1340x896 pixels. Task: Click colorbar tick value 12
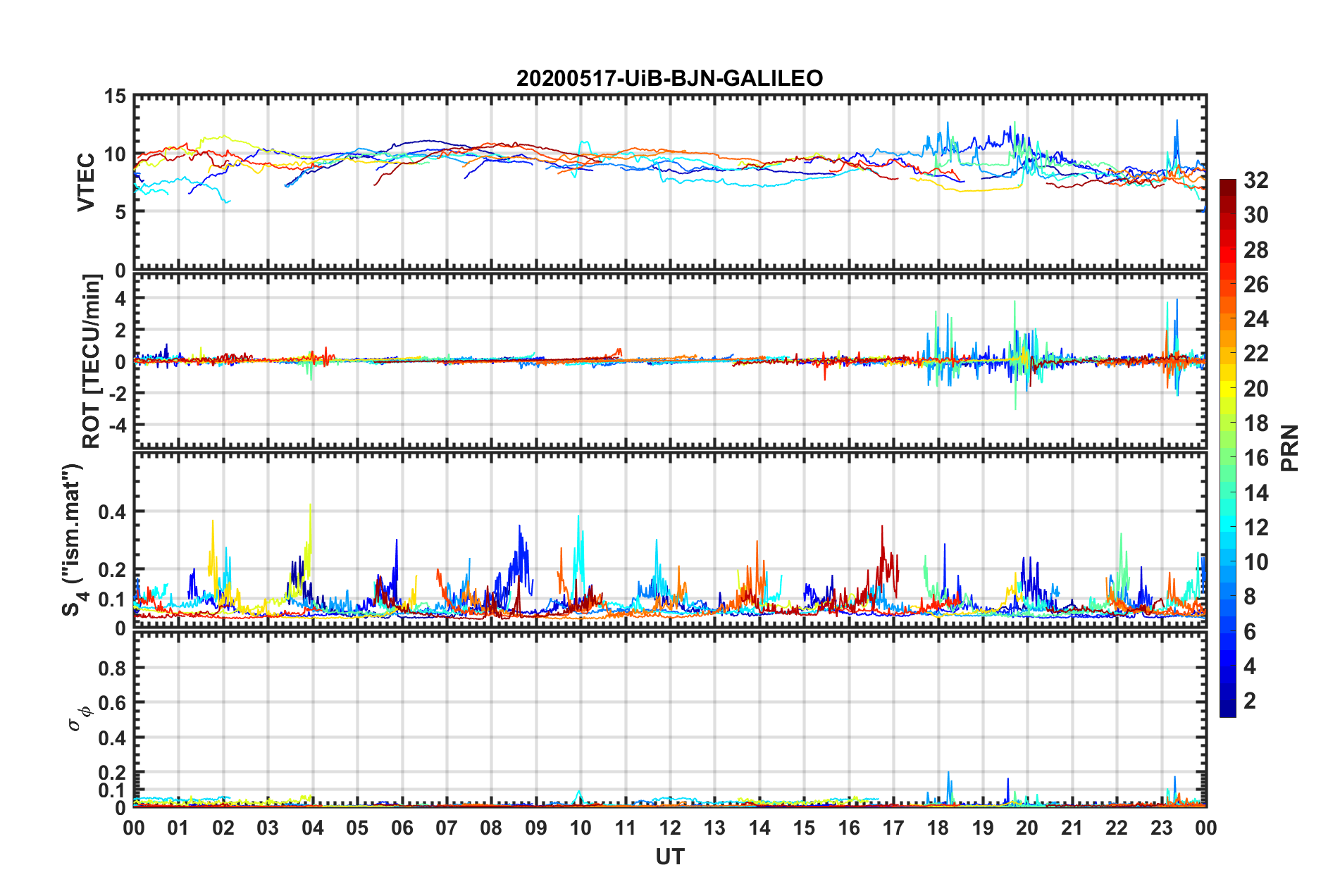click(x=1256, y=528)
